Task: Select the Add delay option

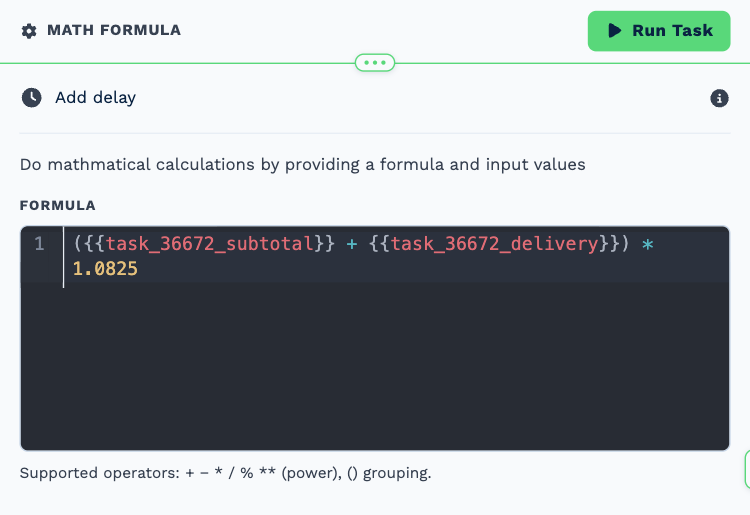Action: 95,98
